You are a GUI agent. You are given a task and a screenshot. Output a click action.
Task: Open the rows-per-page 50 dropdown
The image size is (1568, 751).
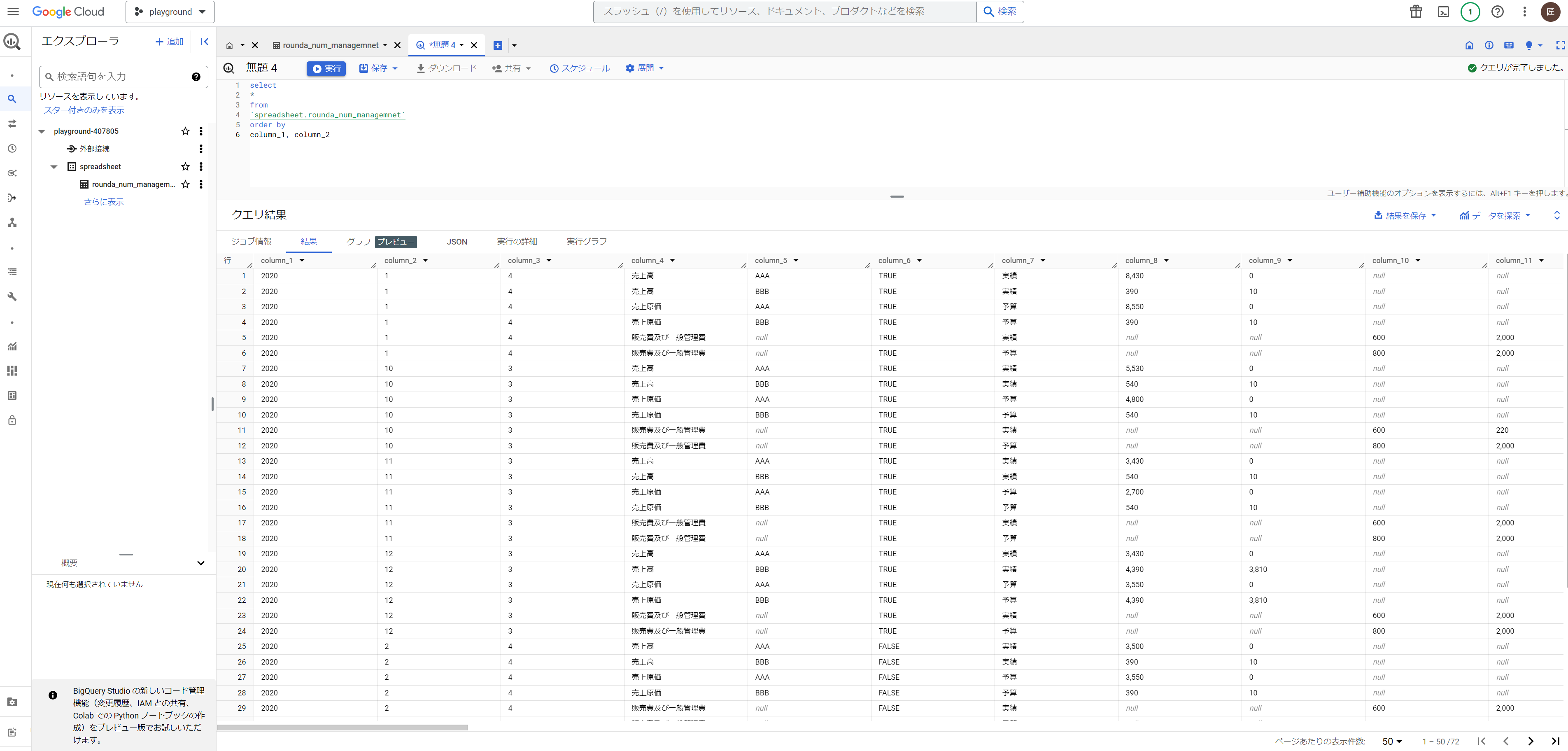coord(1391,741)
